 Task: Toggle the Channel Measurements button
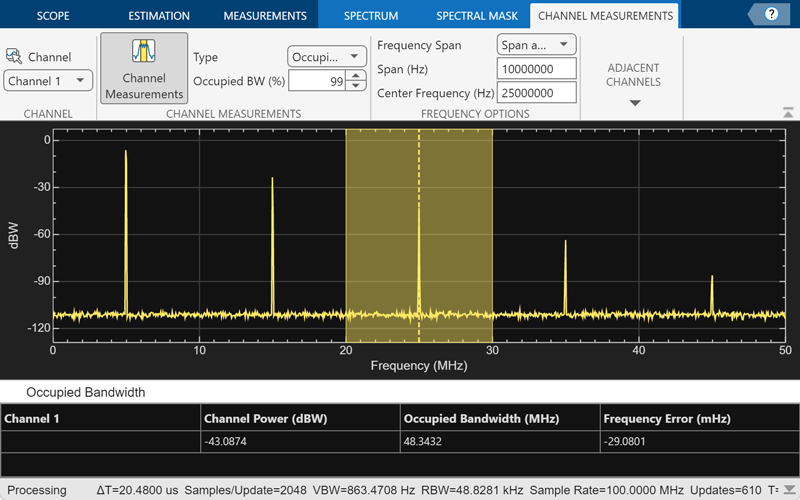[x=144, y=68]
